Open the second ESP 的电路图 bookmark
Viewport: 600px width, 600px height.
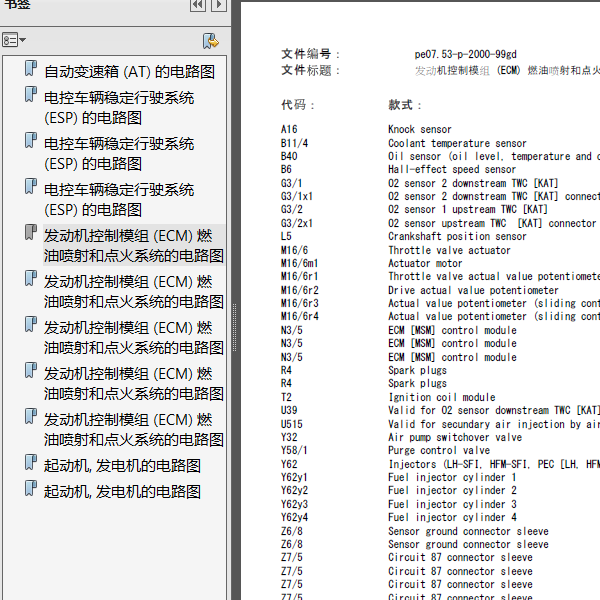coord(119,154)
